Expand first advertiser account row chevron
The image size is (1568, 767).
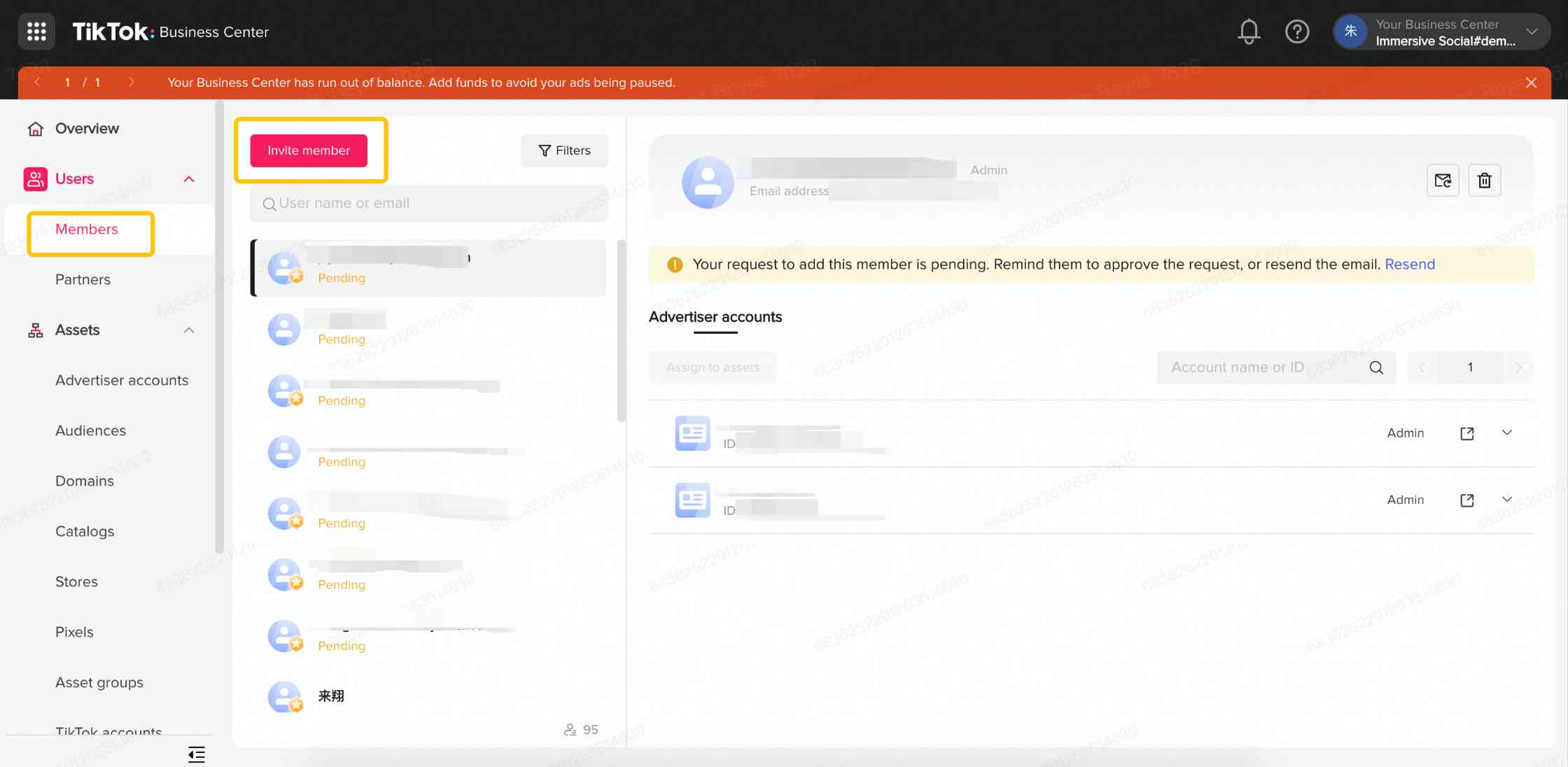tap(1507, 433)
